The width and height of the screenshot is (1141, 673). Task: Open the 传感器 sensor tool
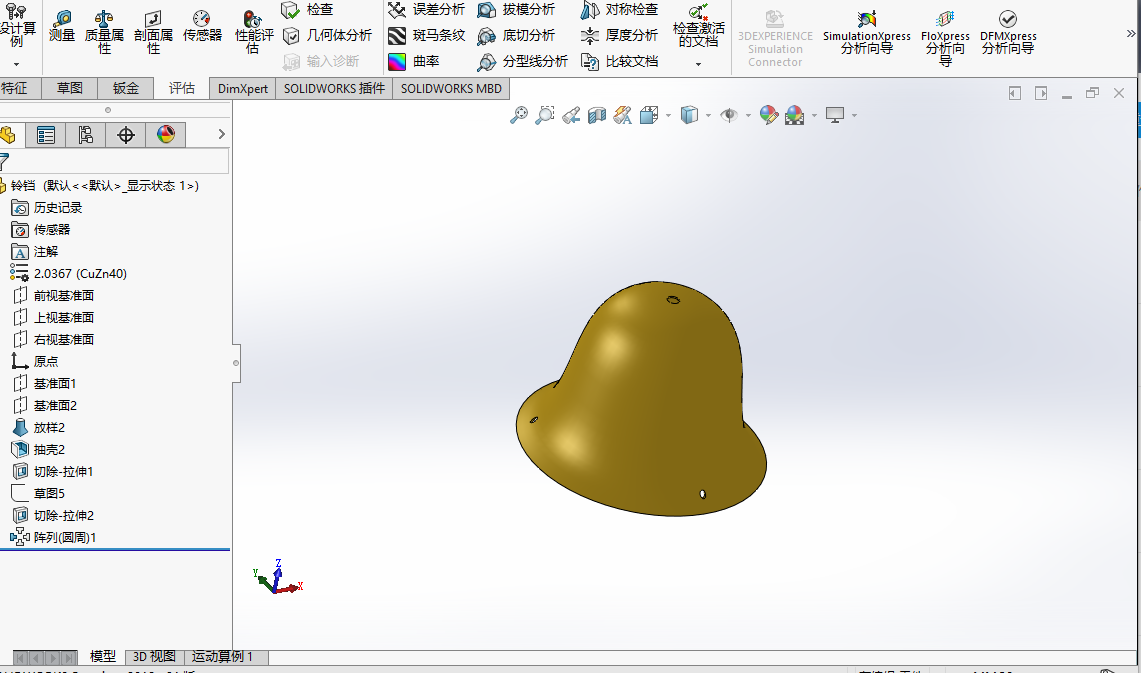[x=202, y=27]
